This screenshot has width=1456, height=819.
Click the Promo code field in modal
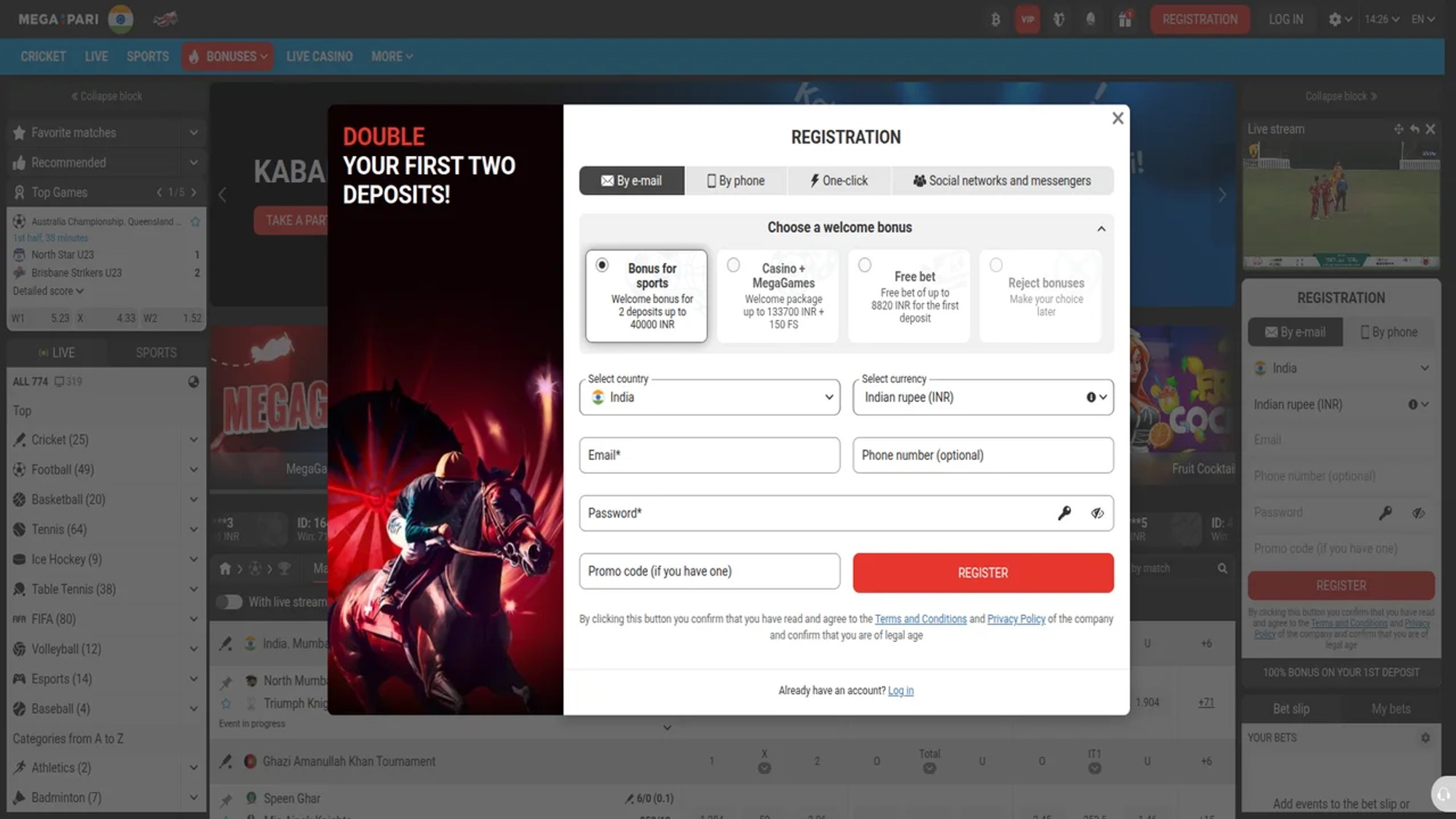[710, 571]
